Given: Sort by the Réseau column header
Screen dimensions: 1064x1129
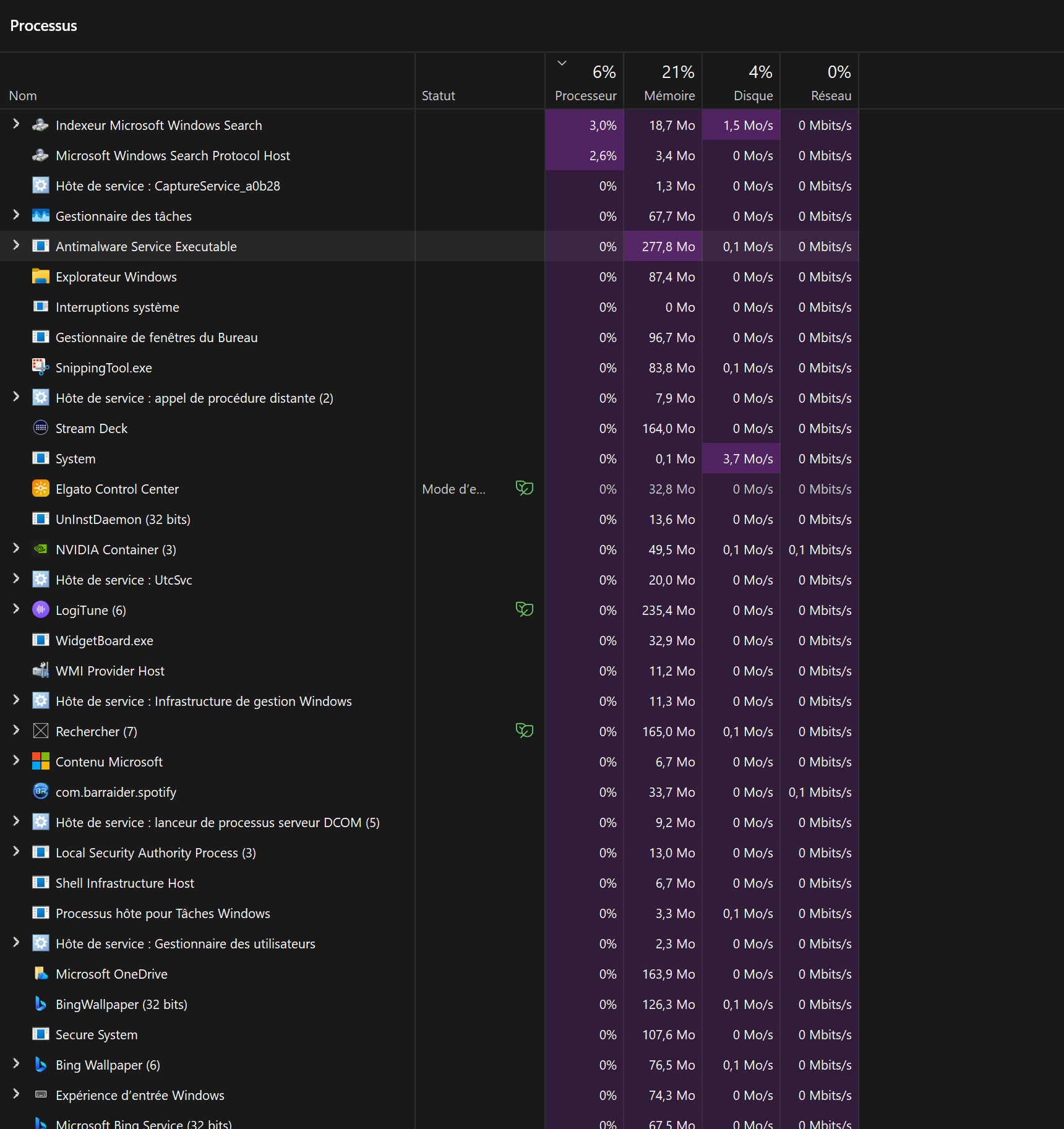Looking at the screenshot, I should pyautogui.click(x=820, y=81).
